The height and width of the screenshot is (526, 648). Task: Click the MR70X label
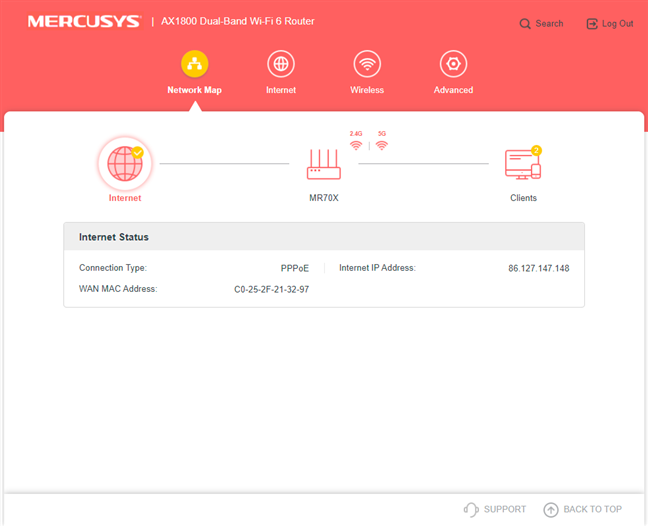coord(324,198)
